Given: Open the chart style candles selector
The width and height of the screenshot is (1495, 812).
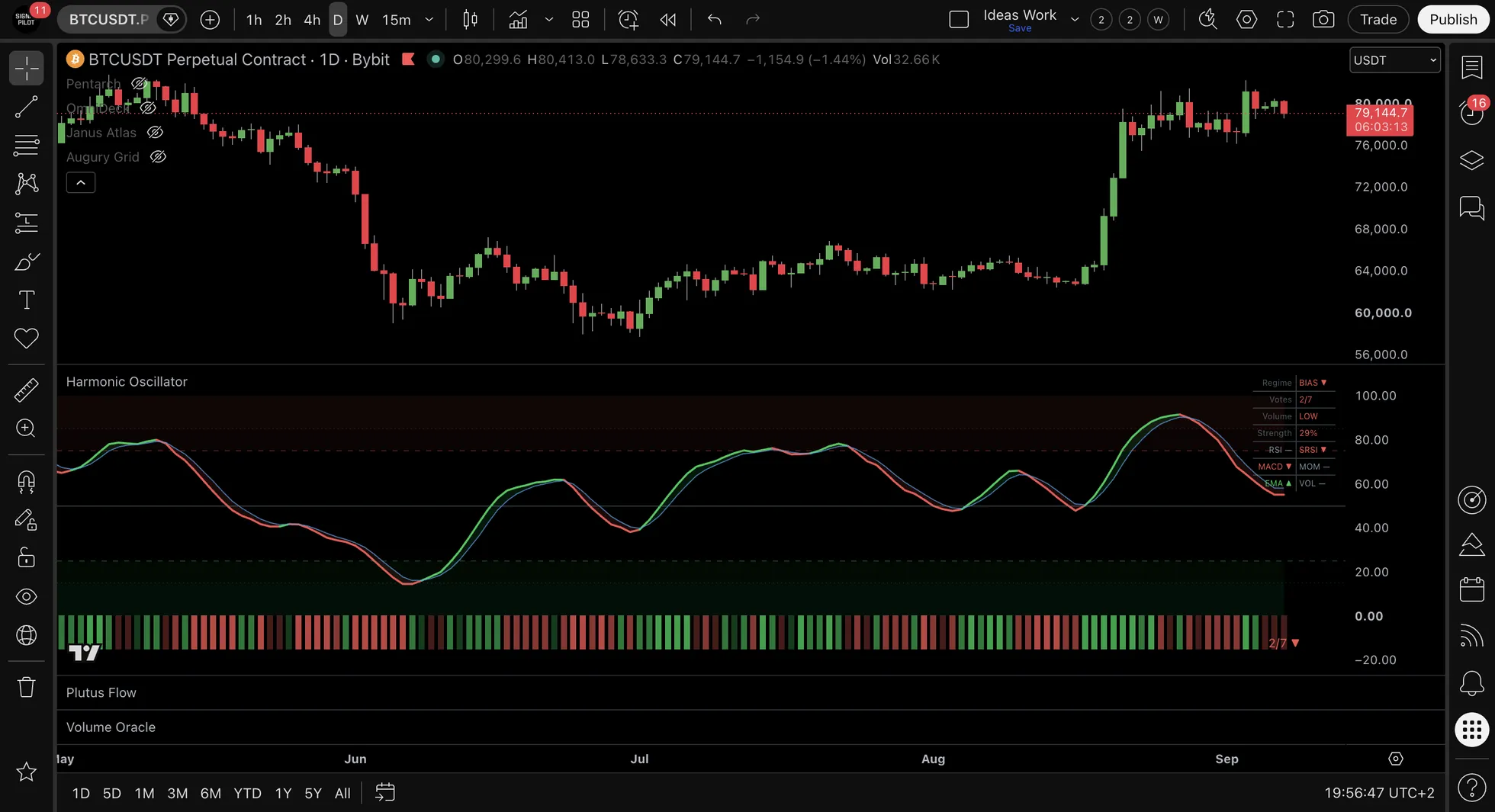Looking at the screenshot, I should click(x=471, y=20).
